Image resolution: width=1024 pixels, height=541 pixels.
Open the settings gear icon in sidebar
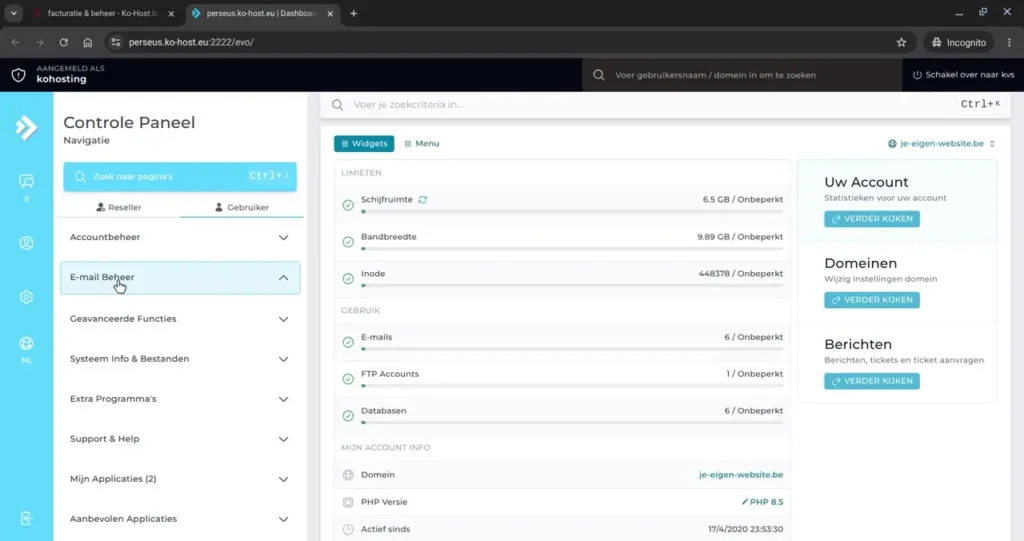point(26,297)
